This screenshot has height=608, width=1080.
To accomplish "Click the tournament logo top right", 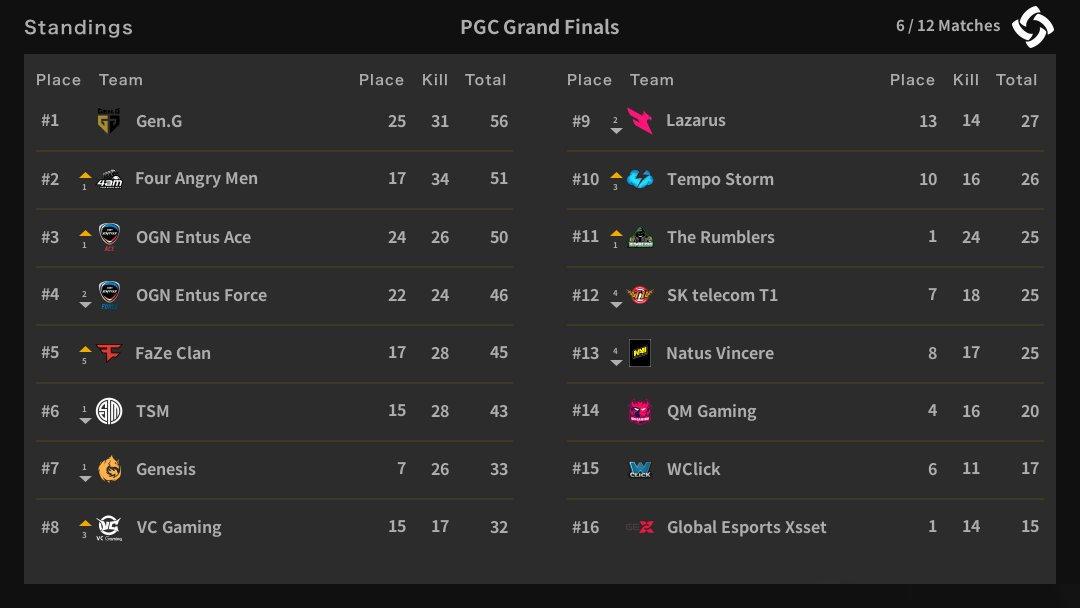I will (1032, 27).
